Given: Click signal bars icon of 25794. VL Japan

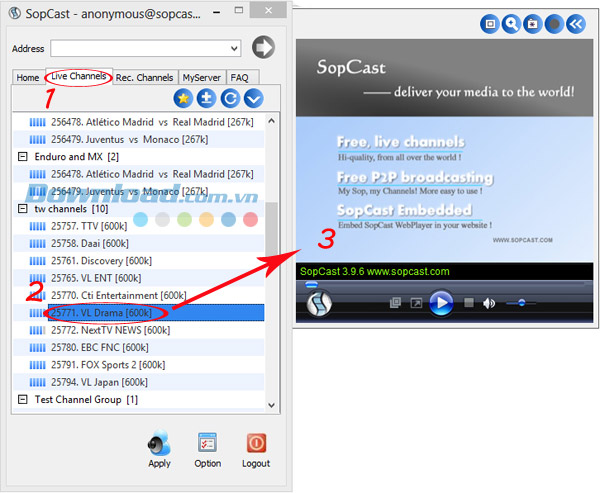Looking at the screenshot, I should [38, 382].
